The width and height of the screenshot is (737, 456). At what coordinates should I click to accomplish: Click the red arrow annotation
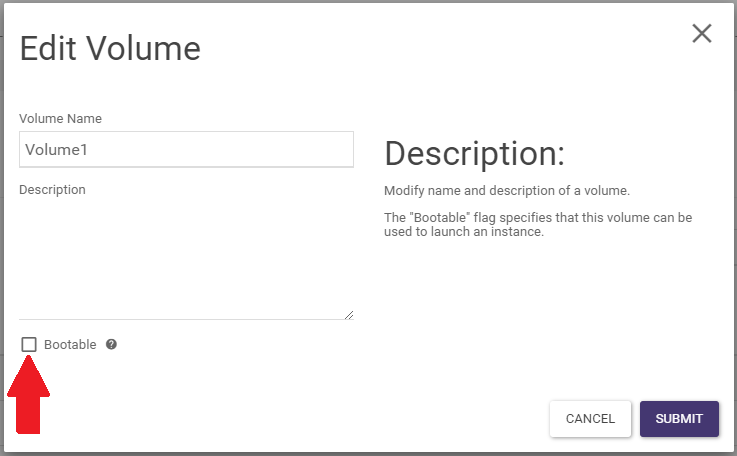click(29, 395)
